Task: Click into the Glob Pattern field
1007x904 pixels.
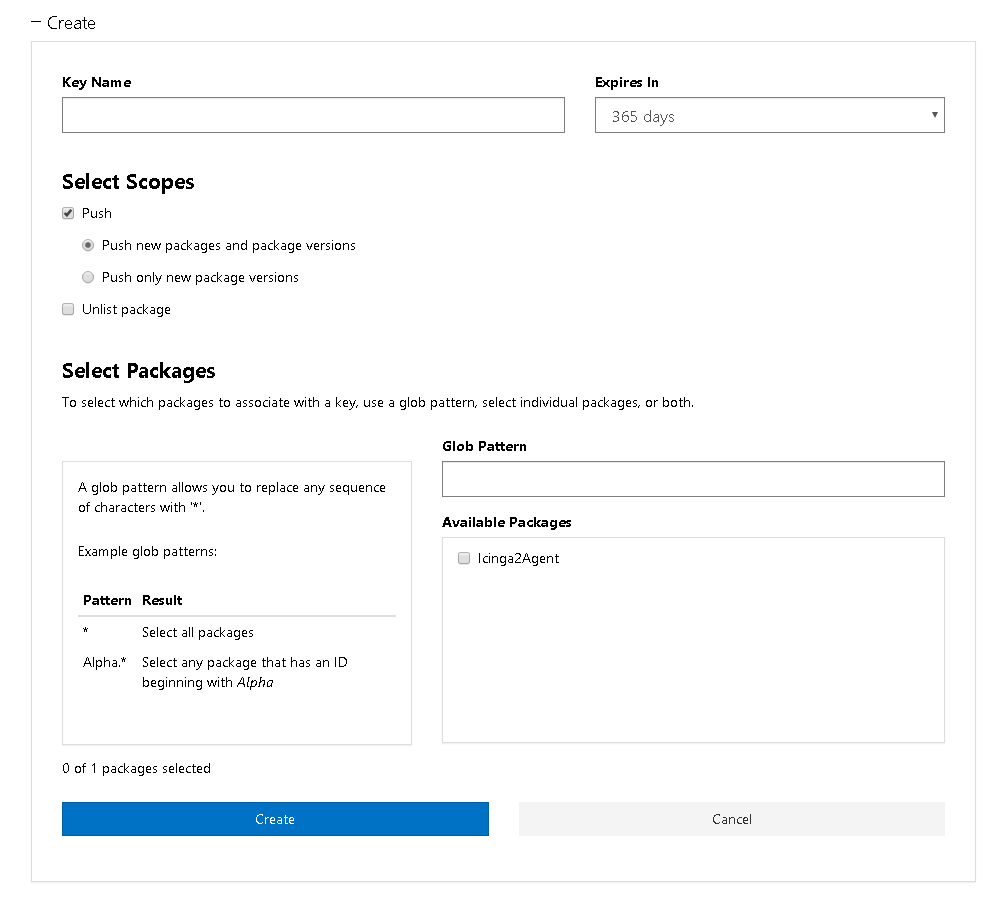Action: [x=693, y=479]
